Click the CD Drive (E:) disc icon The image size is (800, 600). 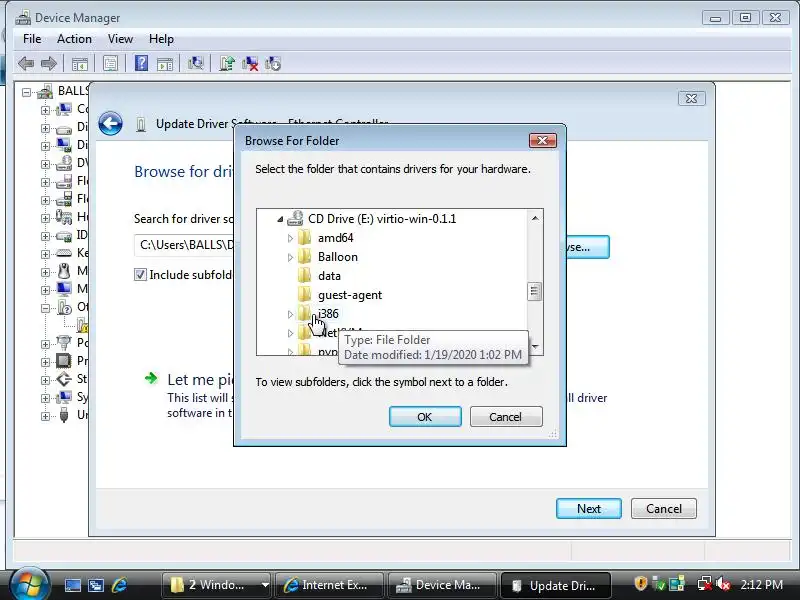click(295, 218)
